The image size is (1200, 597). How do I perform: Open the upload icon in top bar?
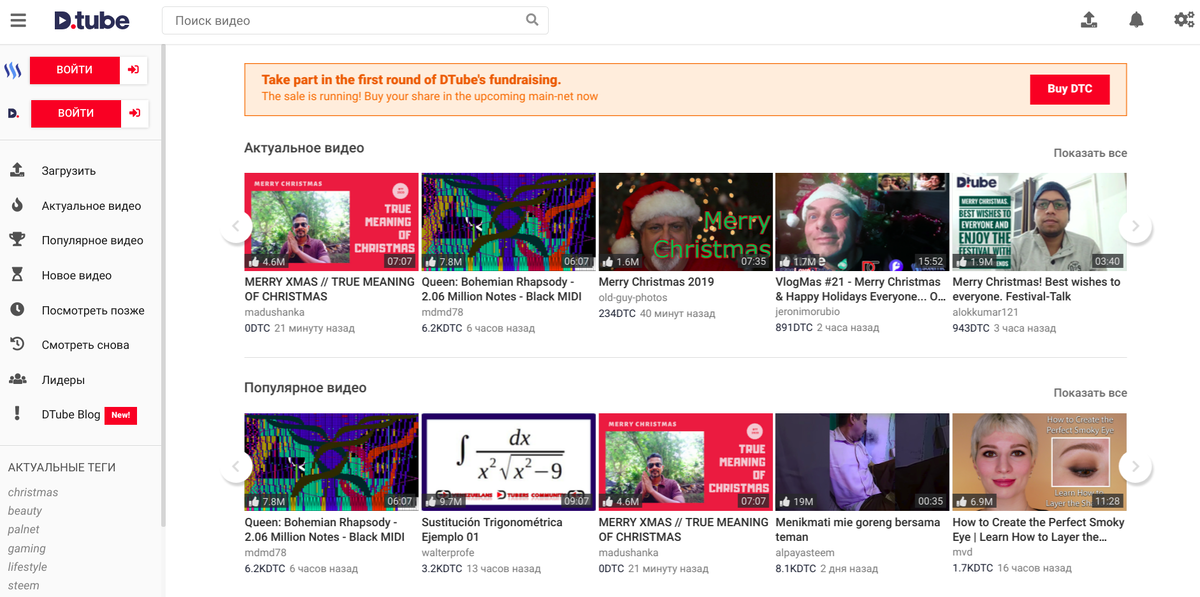1090,20
